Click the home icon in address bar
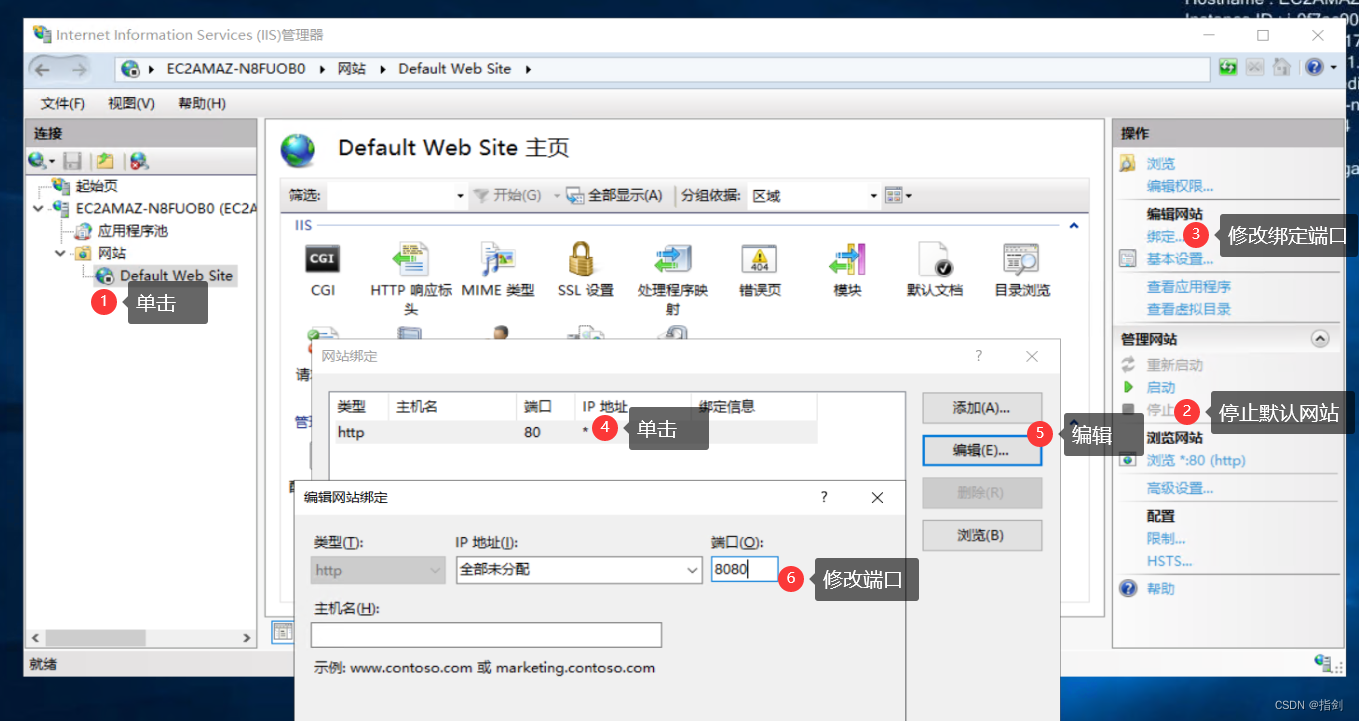 [x=1282, y=68]
